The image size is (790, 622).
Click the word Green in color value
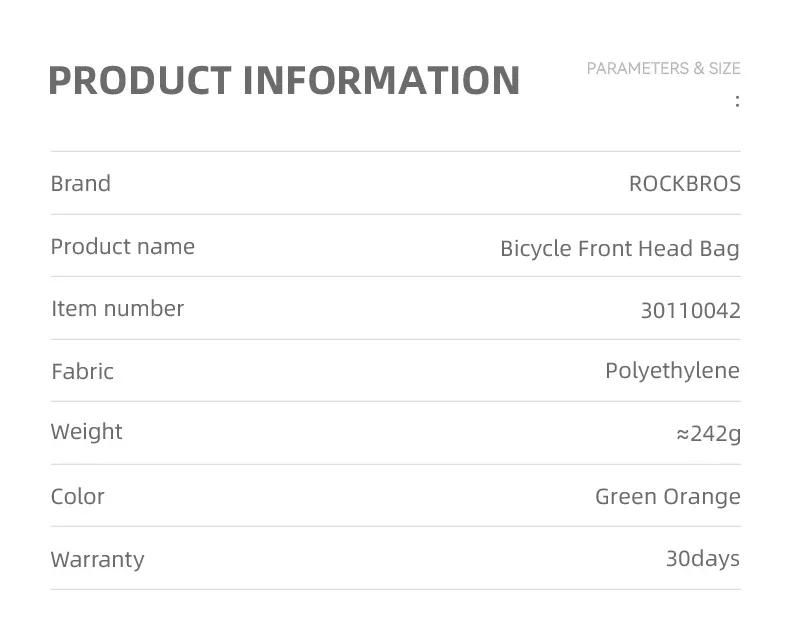(x=626, y=497)
